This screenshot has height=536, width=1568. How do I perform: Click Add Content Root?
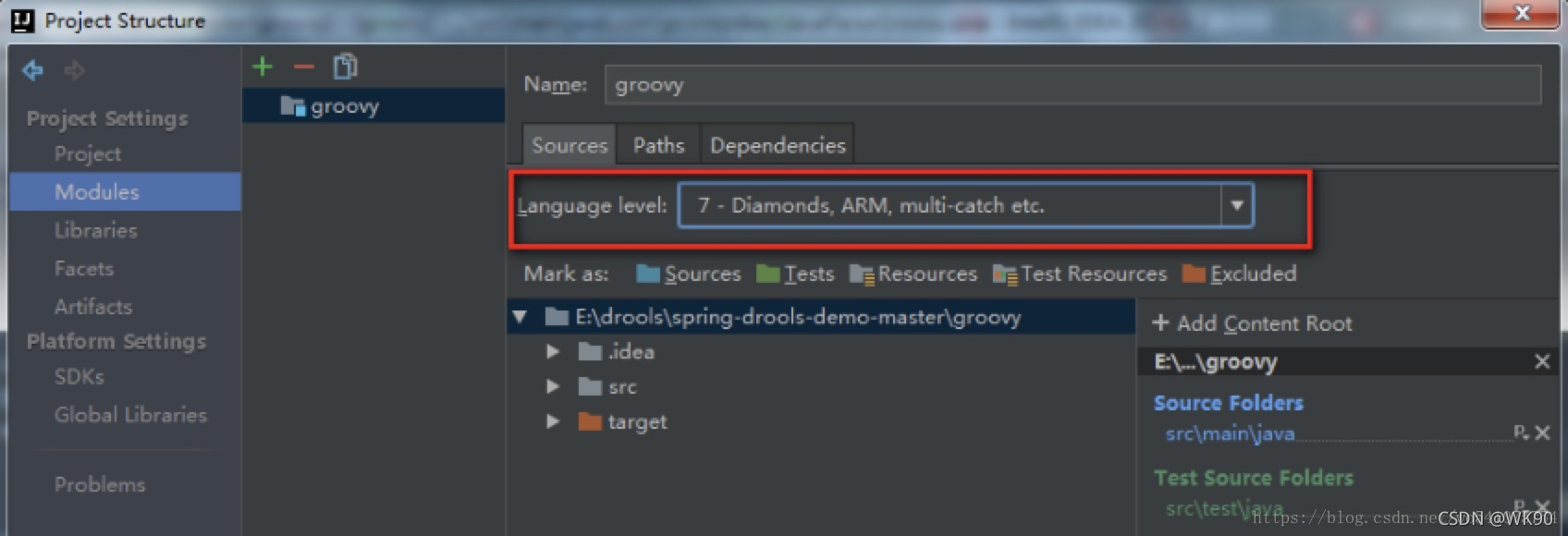pos(1252,323)
